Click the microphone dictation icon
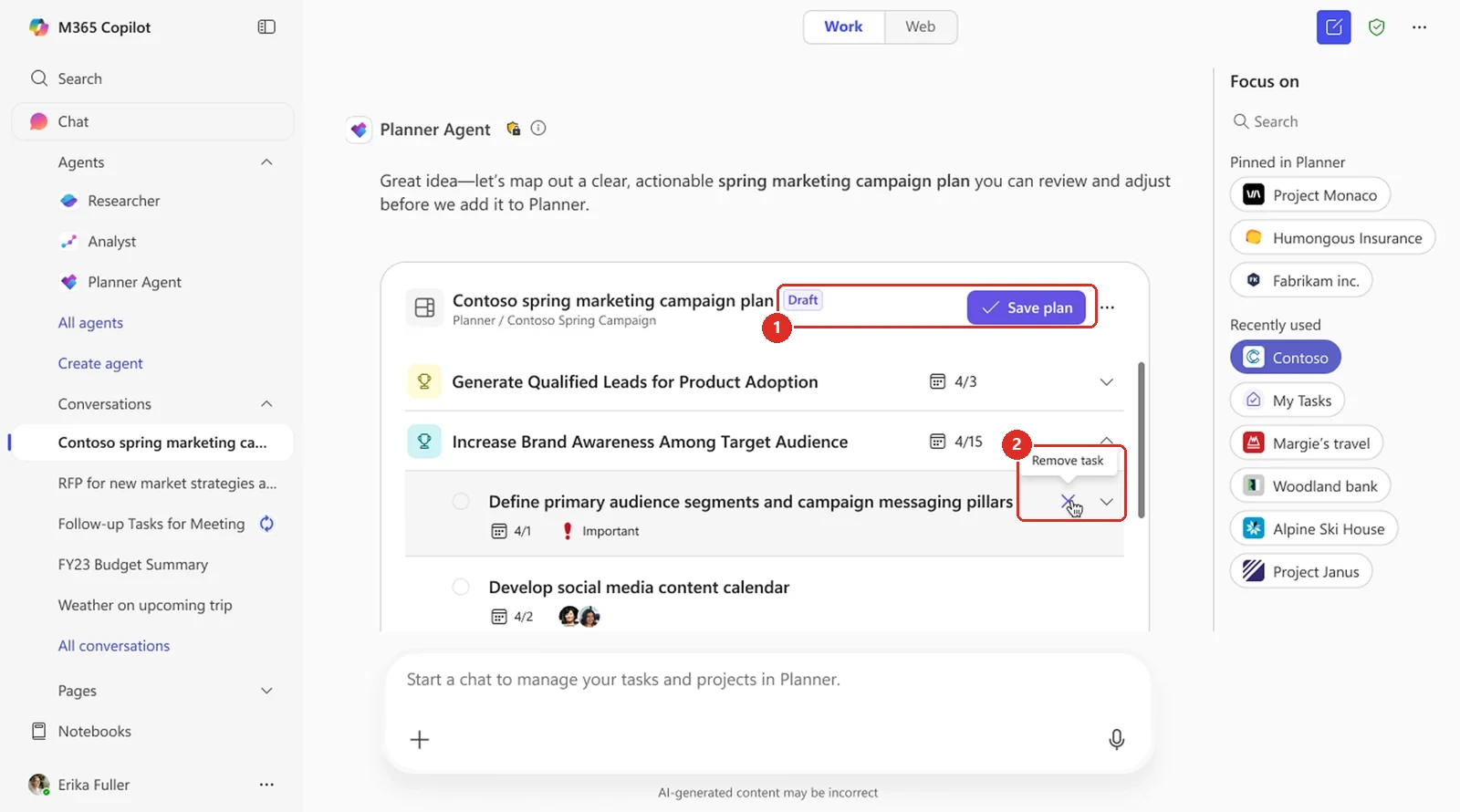1460x812 pixels. (x=1116, y=740)
